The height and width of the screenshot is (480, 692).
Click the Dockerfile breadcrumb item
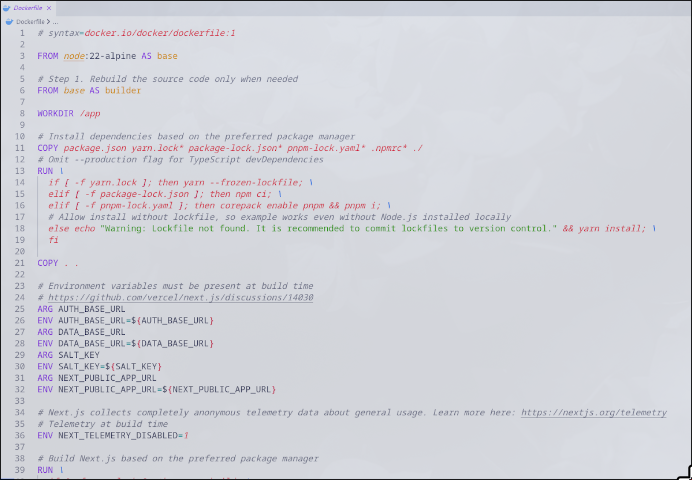tap(30, 20)
